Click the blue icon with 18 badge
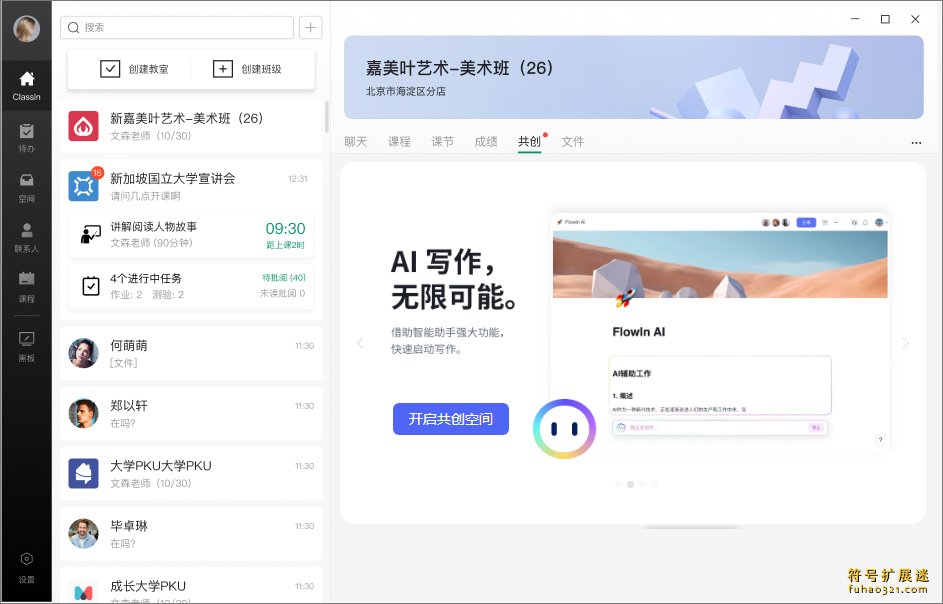The height and width of the screenshot is (604, 943). (x=84, y=186)
